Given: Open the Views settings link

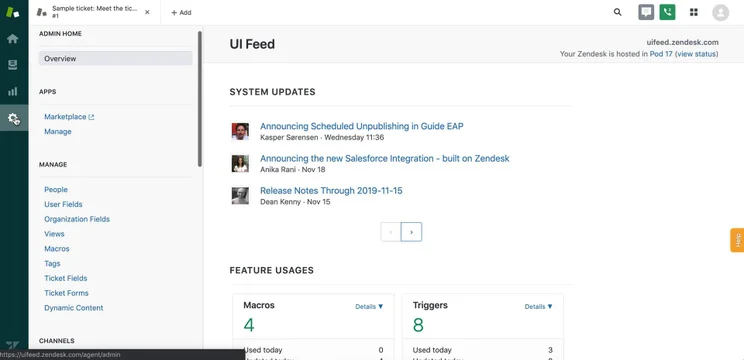Looking at the screenshot, I should point(54,233).
